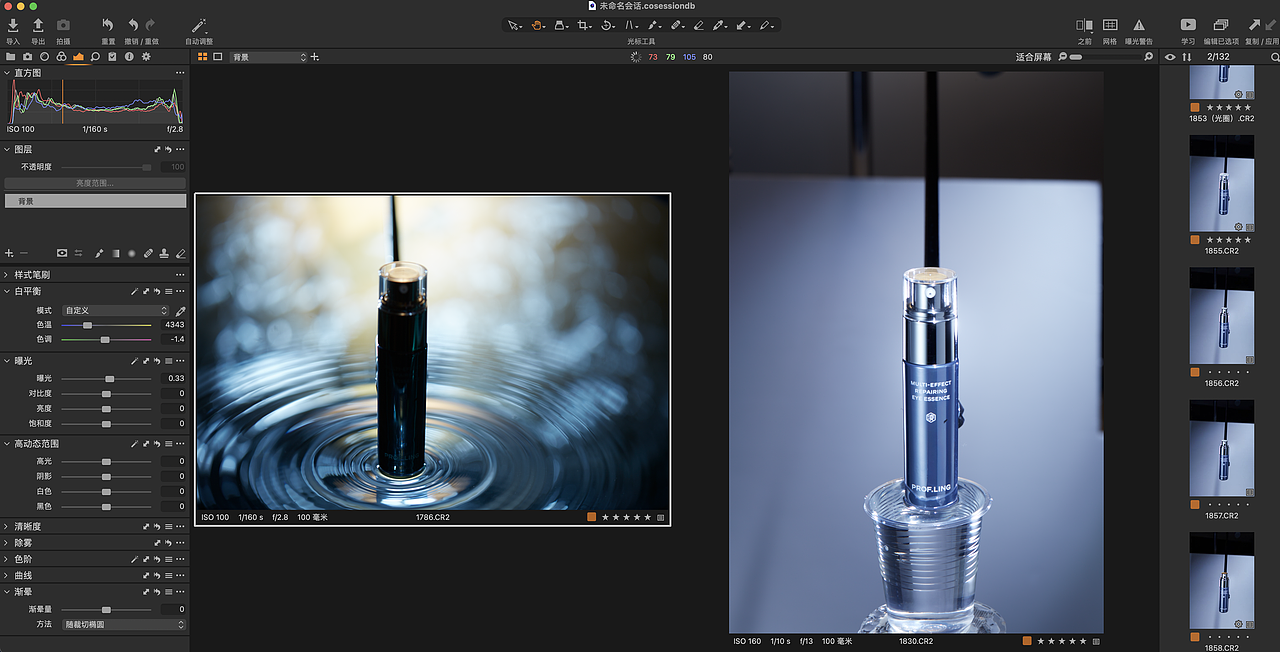Click the Export (导出) toolbar icon

click(38, 25)
